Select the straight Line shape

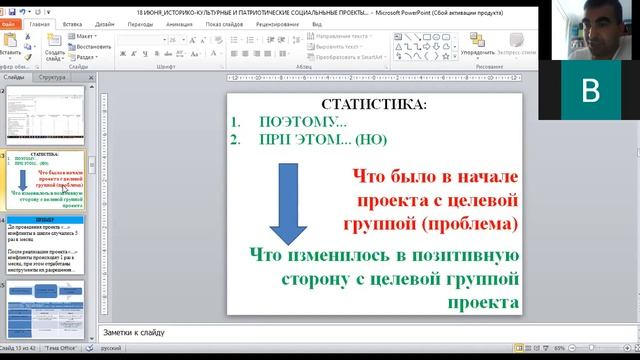(x=408, y=37)
